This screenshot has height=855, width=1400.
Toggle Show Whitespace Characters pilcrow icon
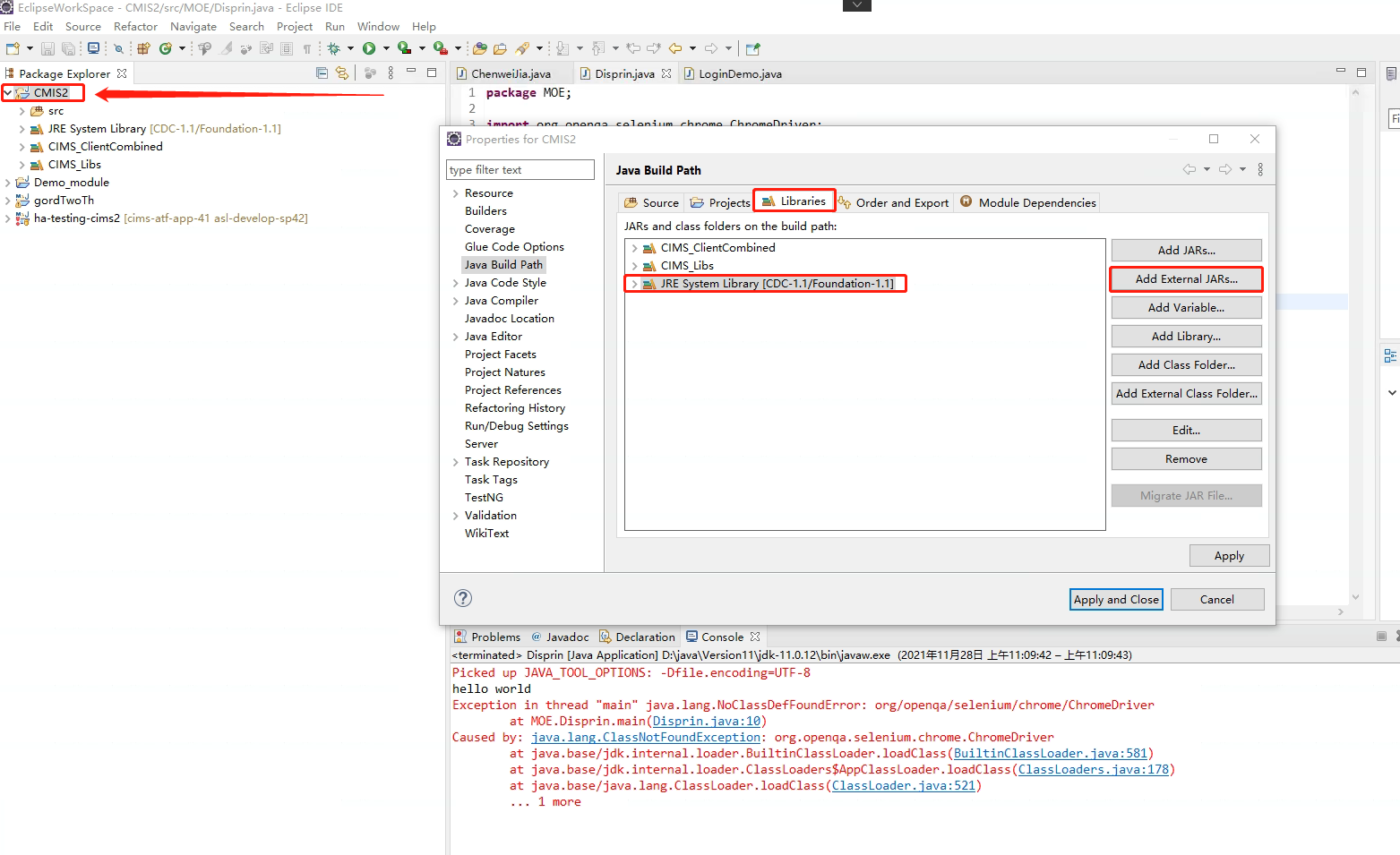click(307, 48)
